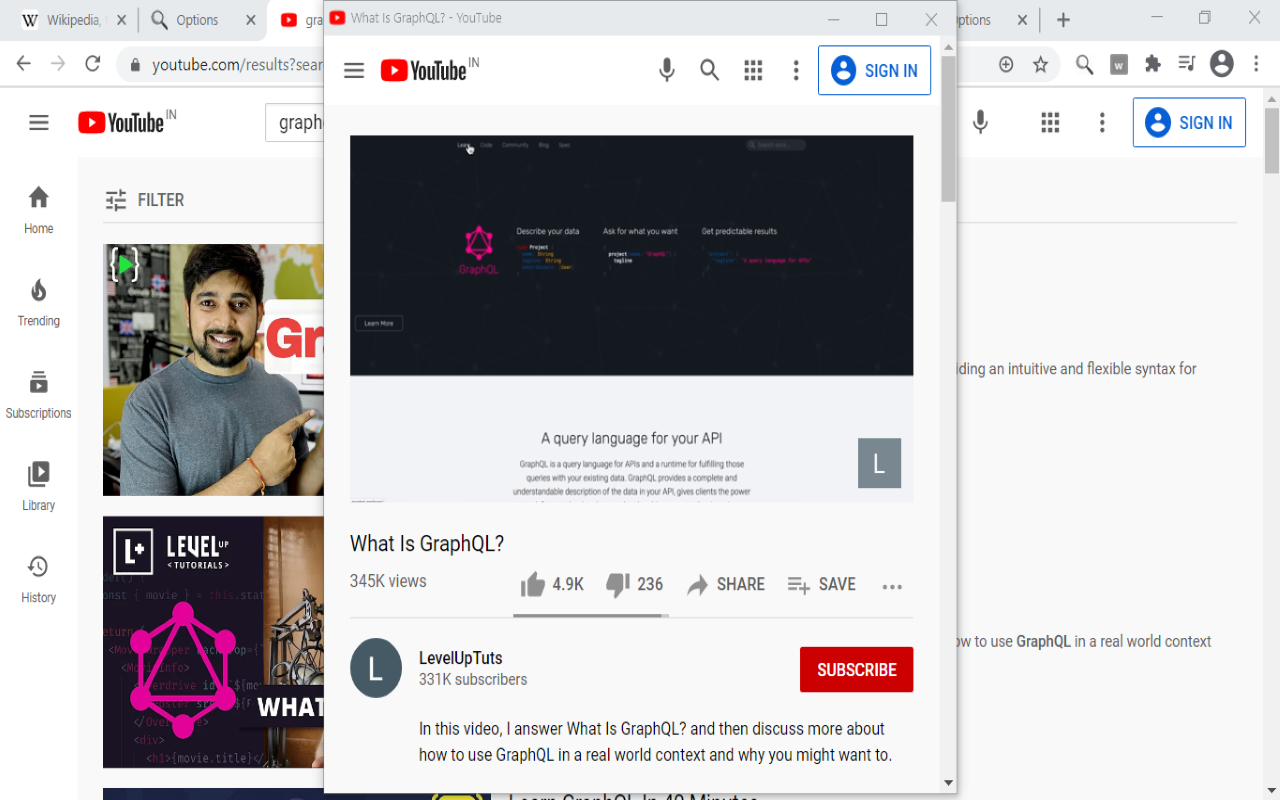Go back in Chrome browser
This screenshot has width=1280, height=800.
[x=24, y=64]
